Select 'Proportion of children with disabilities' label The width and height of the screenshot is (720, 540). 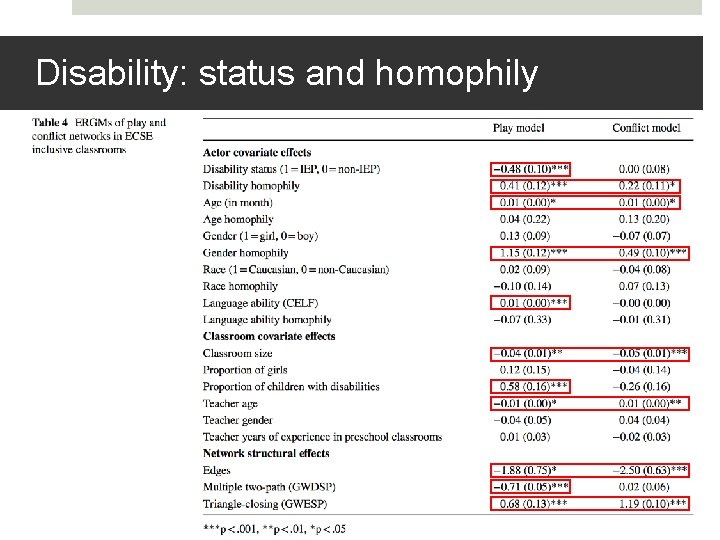pos(291,387)
